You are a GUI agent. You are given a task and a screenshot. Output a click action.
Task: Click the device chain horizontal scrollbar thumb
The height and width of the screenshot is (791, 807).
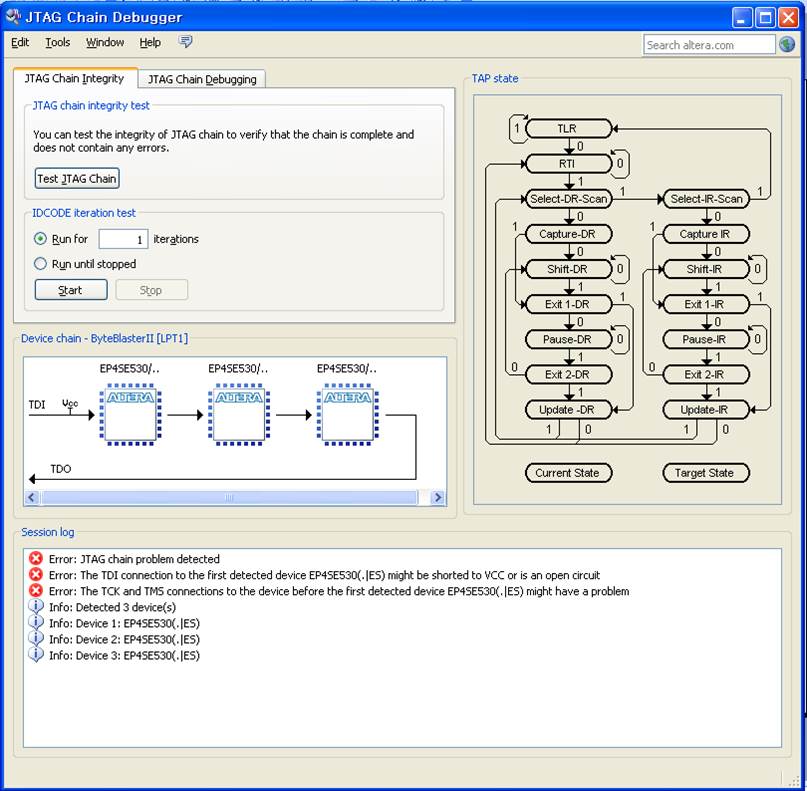[228, 497]
